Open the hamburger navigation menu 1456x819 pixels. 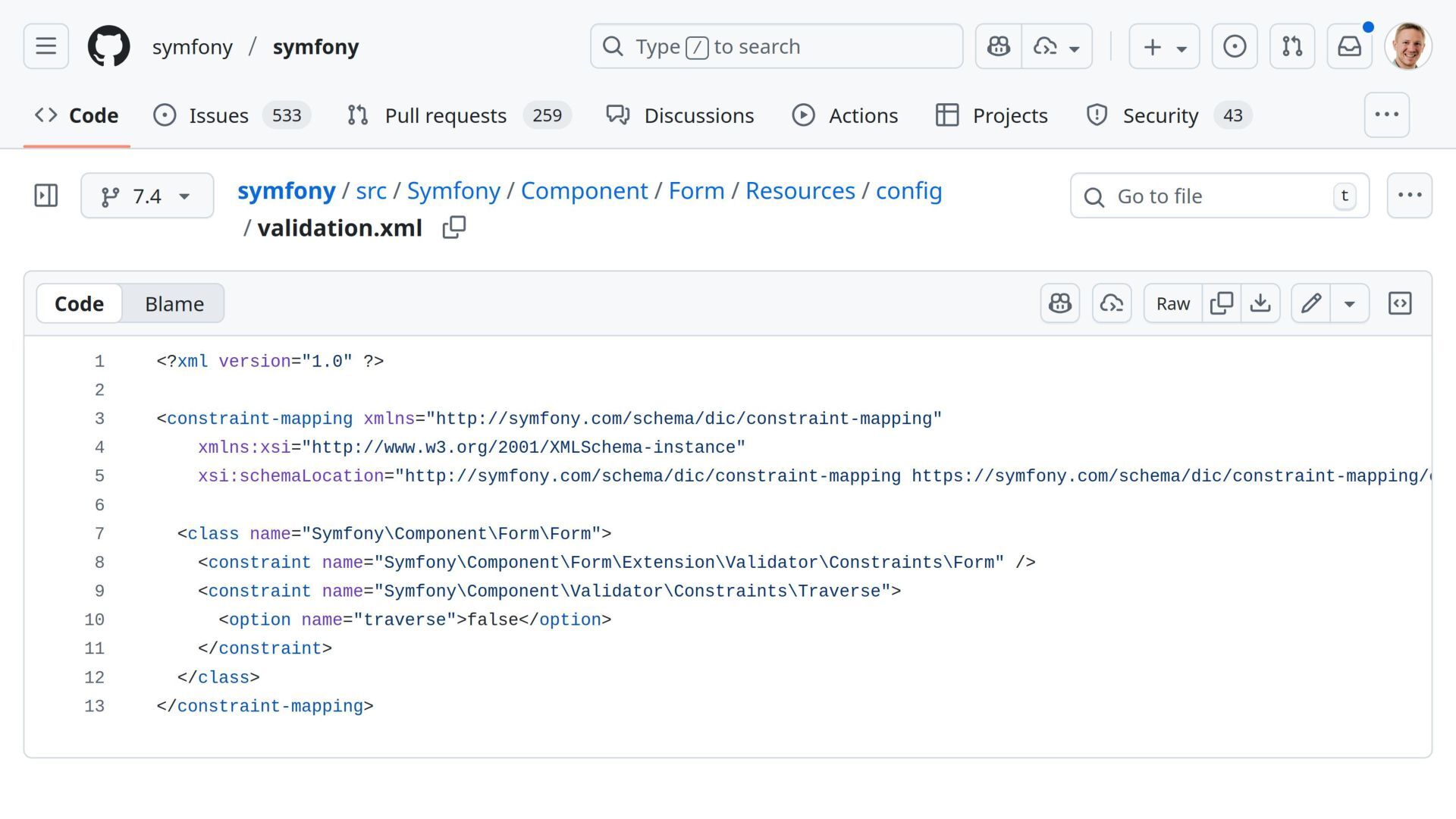45,46
